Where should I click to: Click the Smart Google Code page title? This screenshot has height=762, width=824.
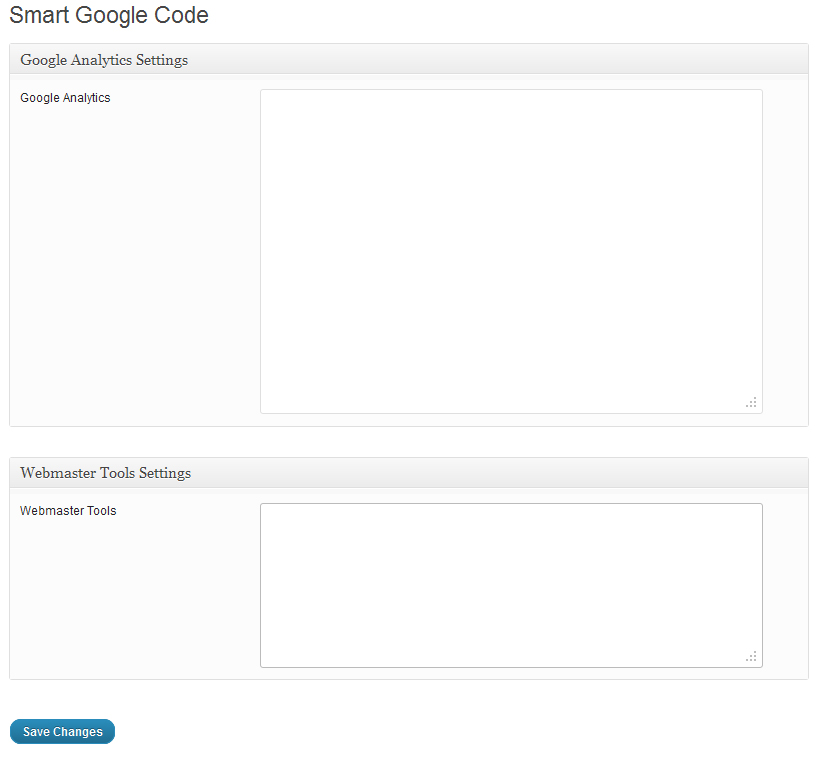(x=109, y=15)
